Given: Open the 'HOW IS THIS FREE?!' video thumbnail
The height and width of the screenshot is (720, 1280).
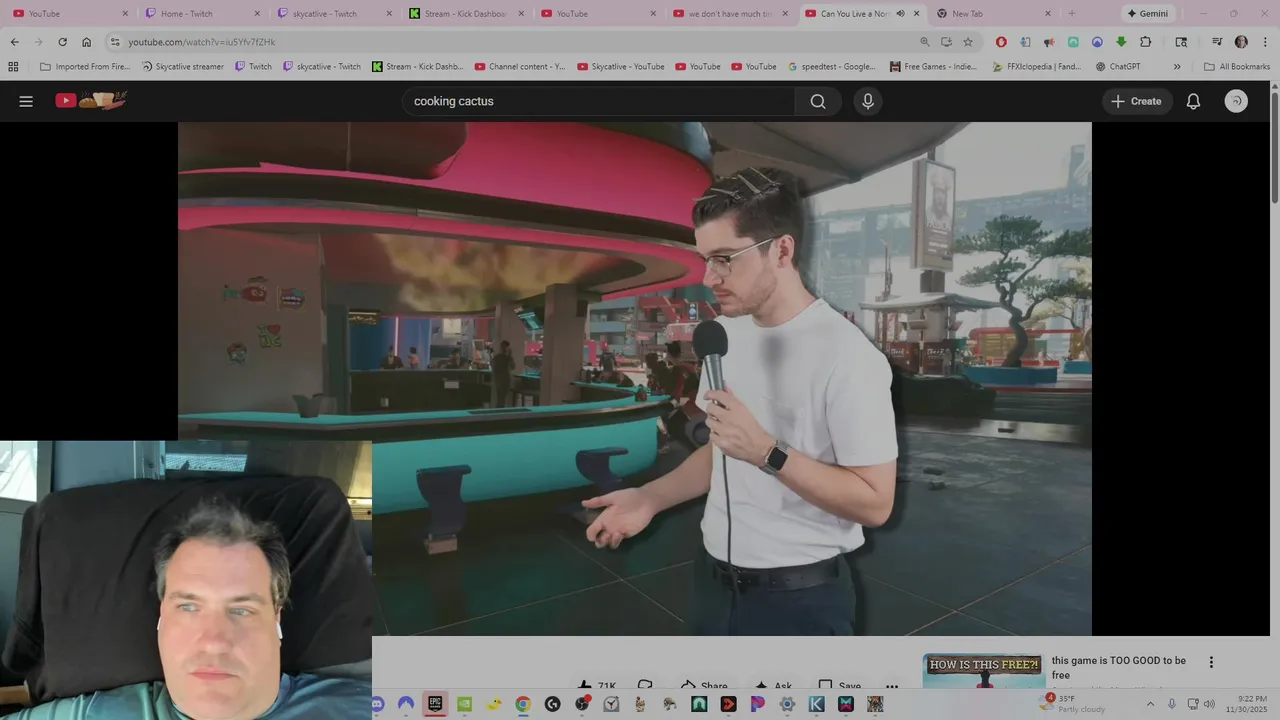Looking at the screenshot, I should tap(983, 671).
